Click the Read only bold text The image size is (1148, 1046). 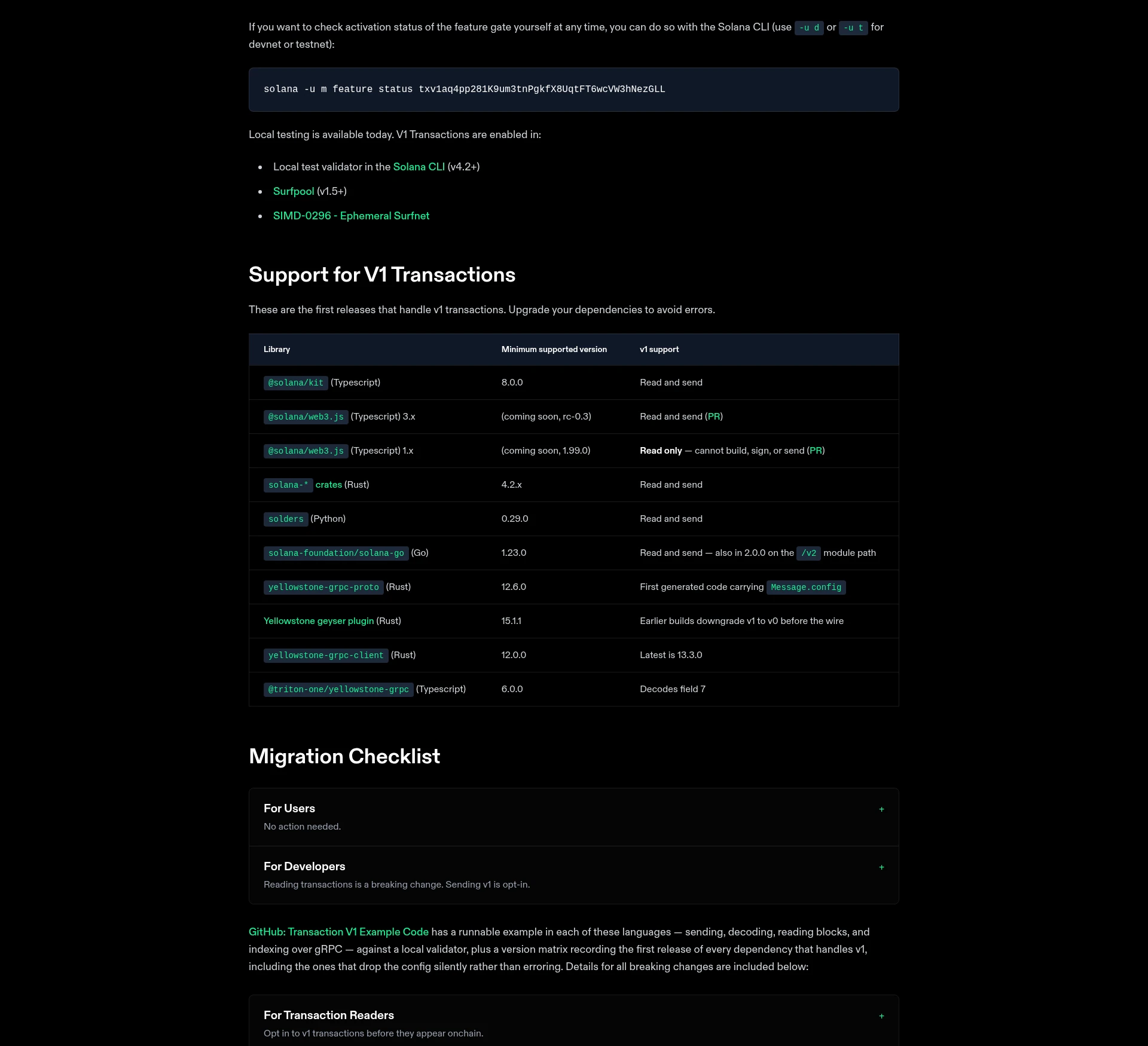(661, 451)
